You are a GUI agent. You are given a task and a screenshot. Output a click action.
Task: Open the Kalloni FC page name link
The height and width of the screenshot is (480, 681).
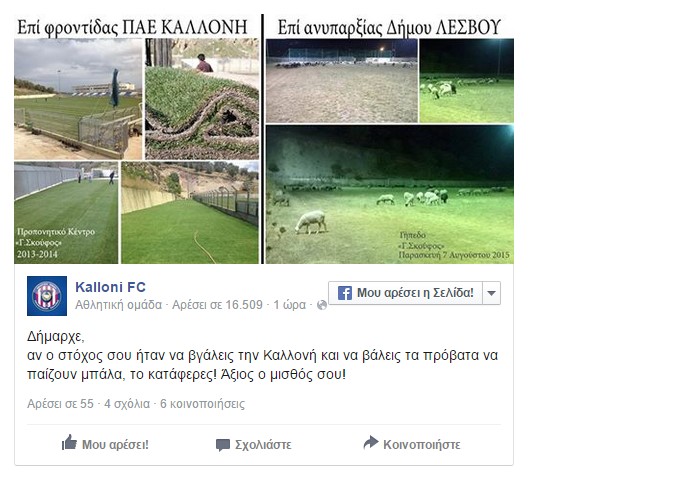[x=110, y=287]
